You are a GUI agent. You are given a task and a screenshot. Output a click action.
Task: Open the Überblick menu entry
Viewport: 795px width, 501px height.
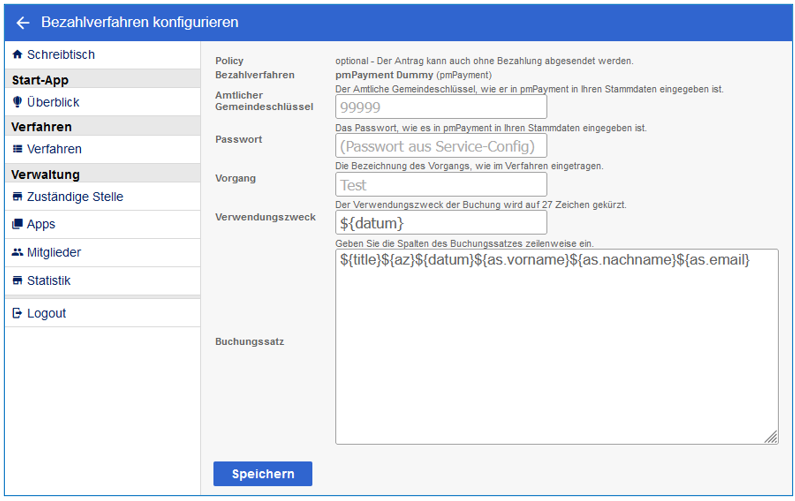53,102
